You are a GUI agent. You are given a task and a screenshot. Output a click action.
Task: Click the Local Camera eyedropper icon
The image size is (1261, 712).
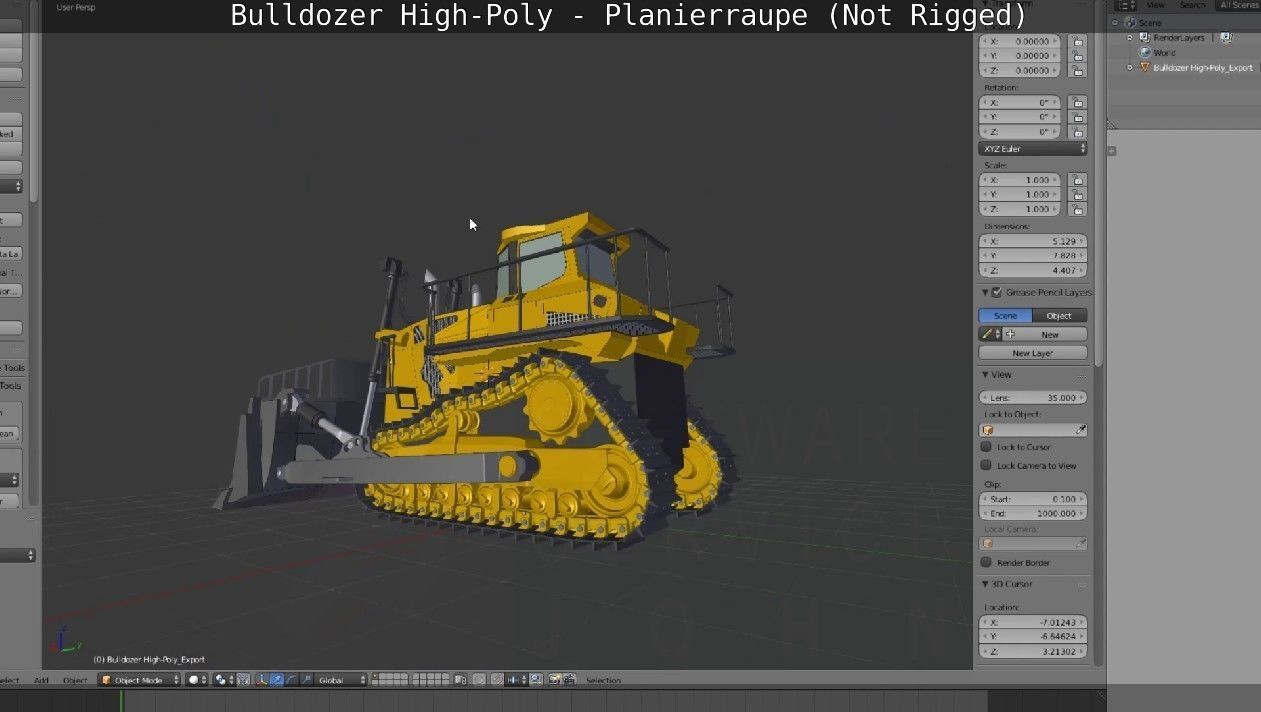tap(1080, 543)
